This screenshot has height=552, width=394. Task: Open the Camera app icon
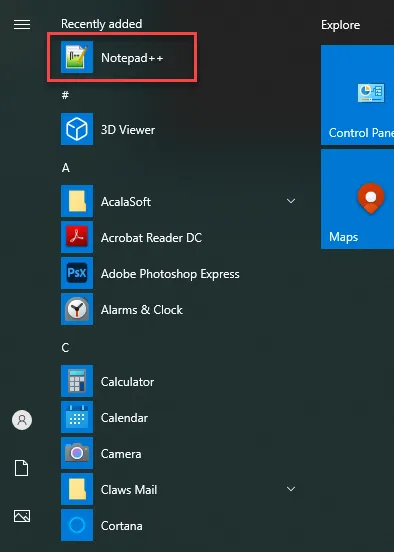(77, 453)
